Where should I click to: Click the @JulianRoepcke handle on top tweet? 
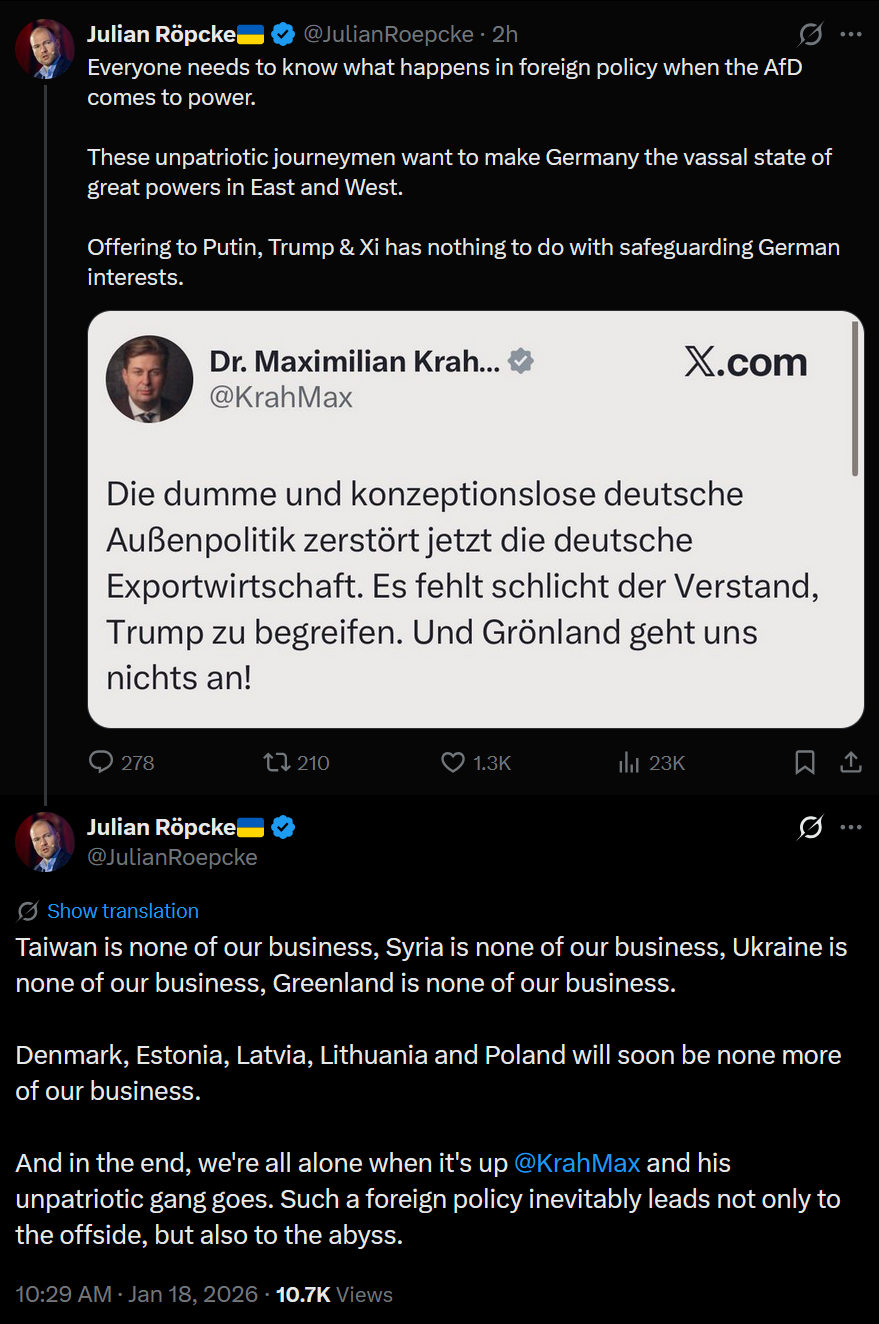[388, 34]
